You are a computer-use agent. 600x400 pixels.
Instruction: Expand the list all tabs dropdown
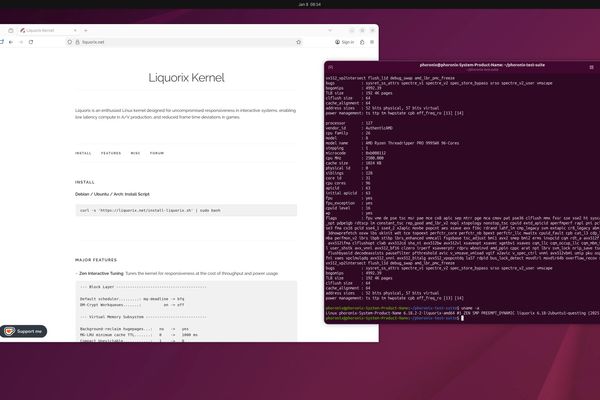click(x=330, y=30)
